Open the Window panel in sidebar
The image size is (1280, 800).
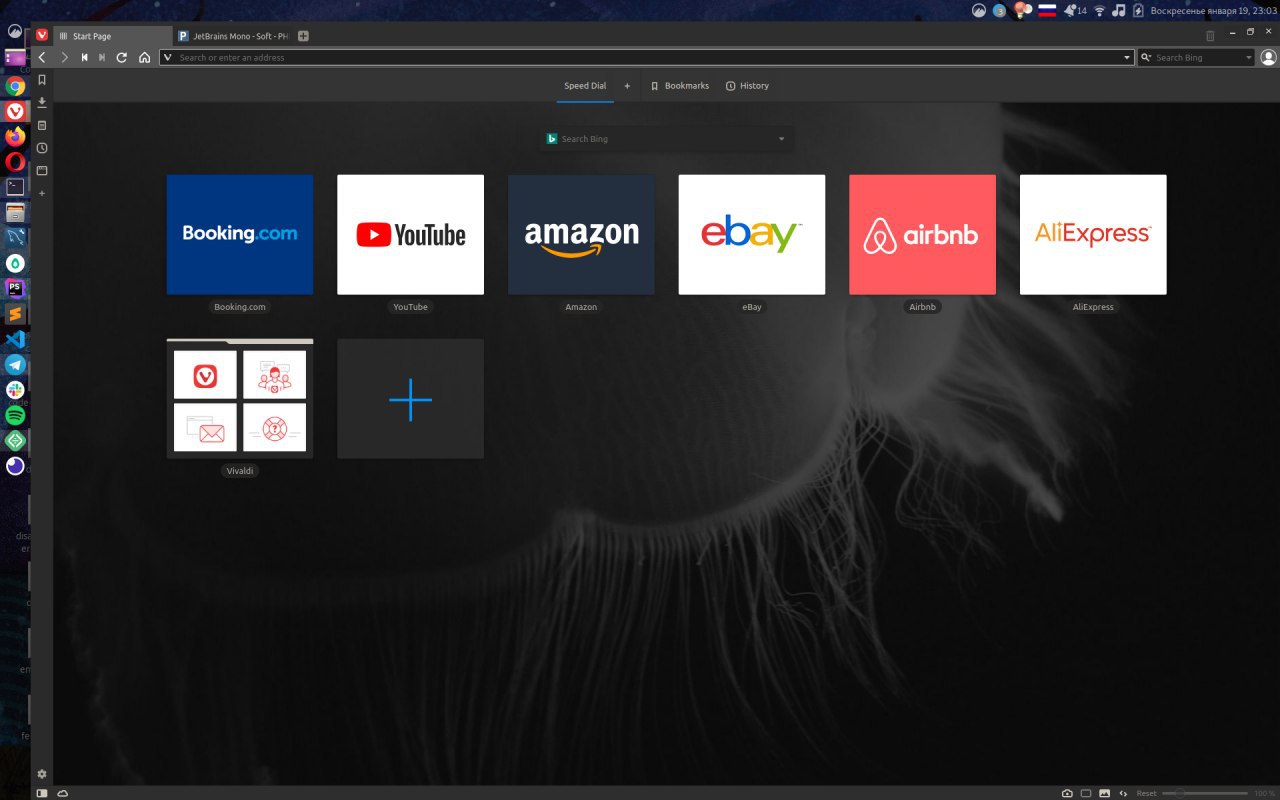pyautogui.click(x=42, y=170)
